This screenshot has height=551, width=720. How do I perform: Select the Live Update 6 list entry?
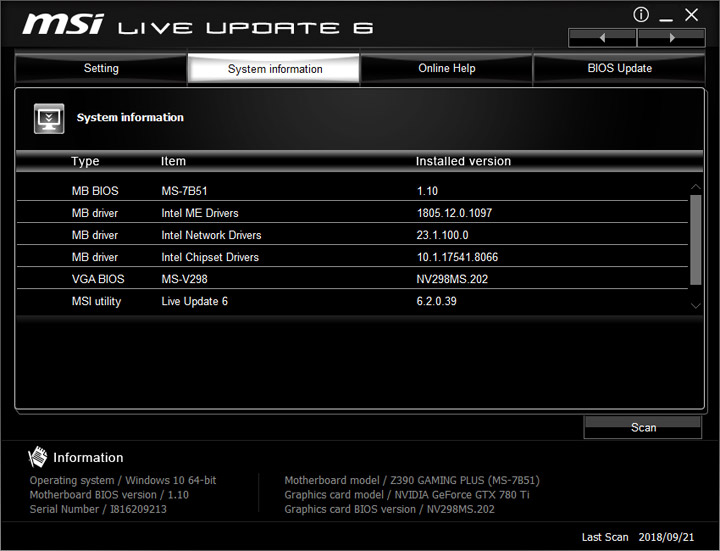coord(194,301)
